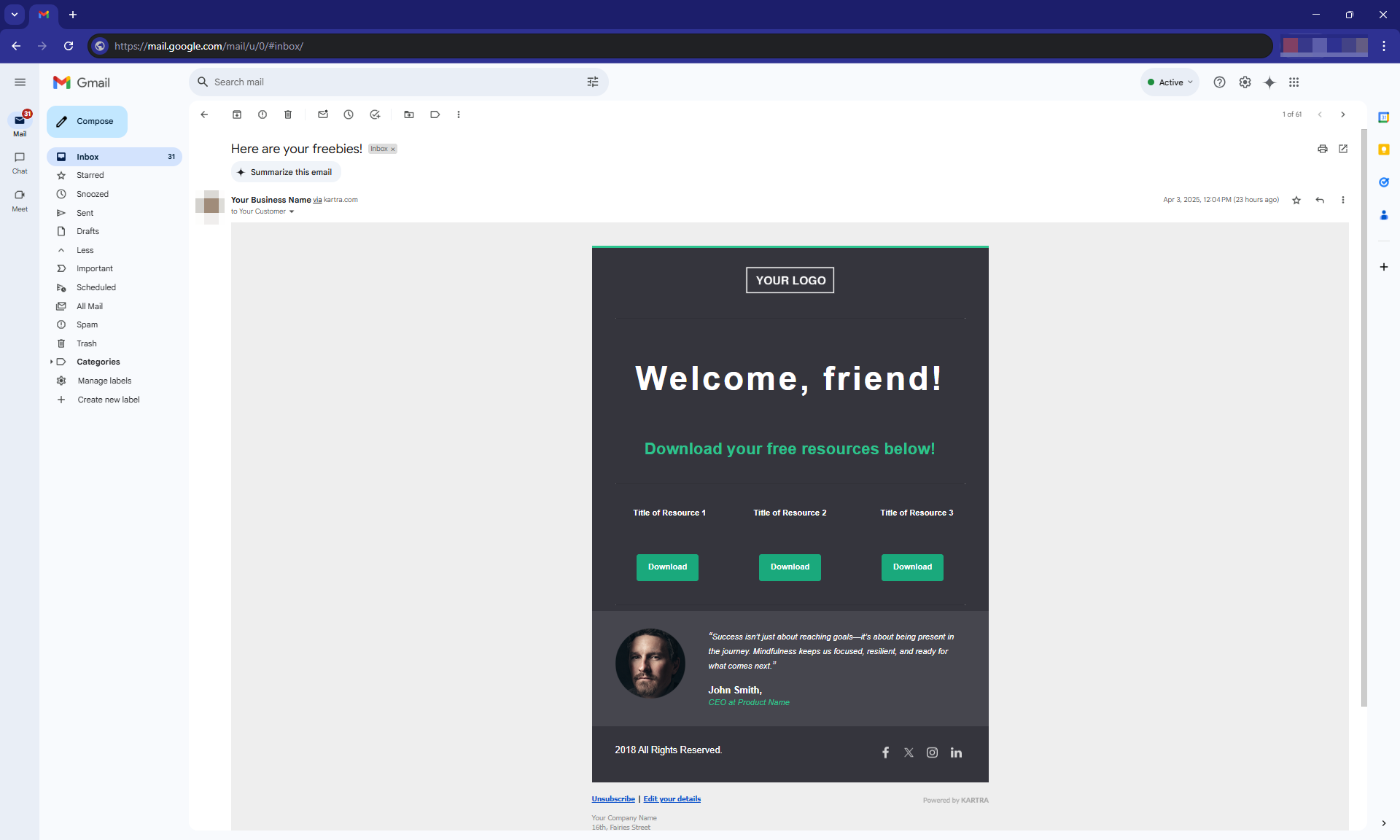Click the Search mail field
1400x840 pixels.
(x=394, y=82)
